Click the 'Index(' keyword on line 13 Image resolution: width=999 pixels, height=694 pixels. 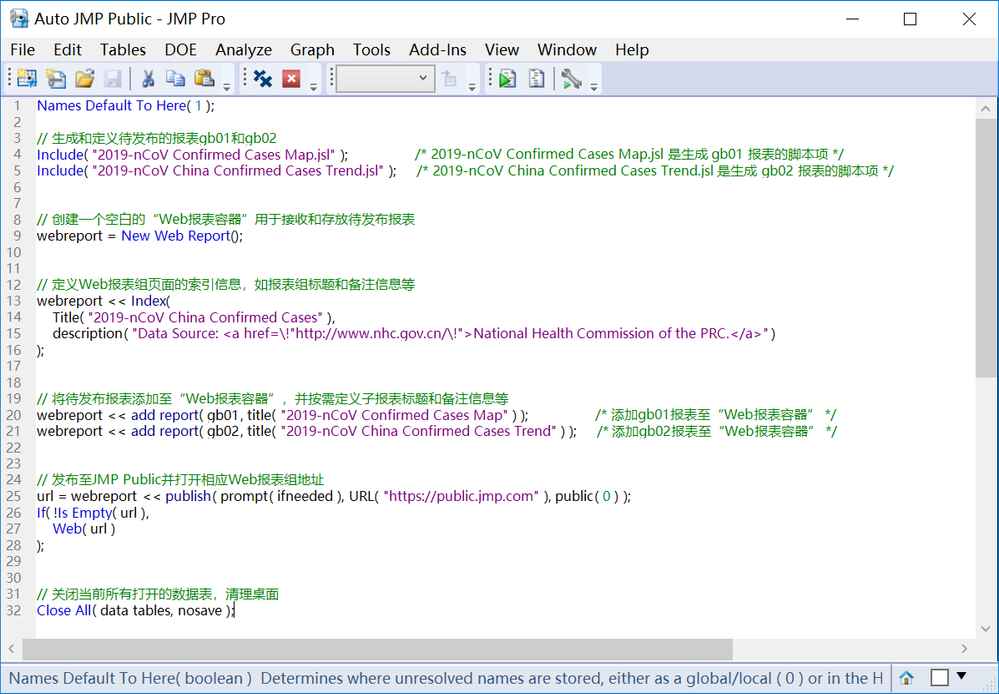tap(151, 301)
